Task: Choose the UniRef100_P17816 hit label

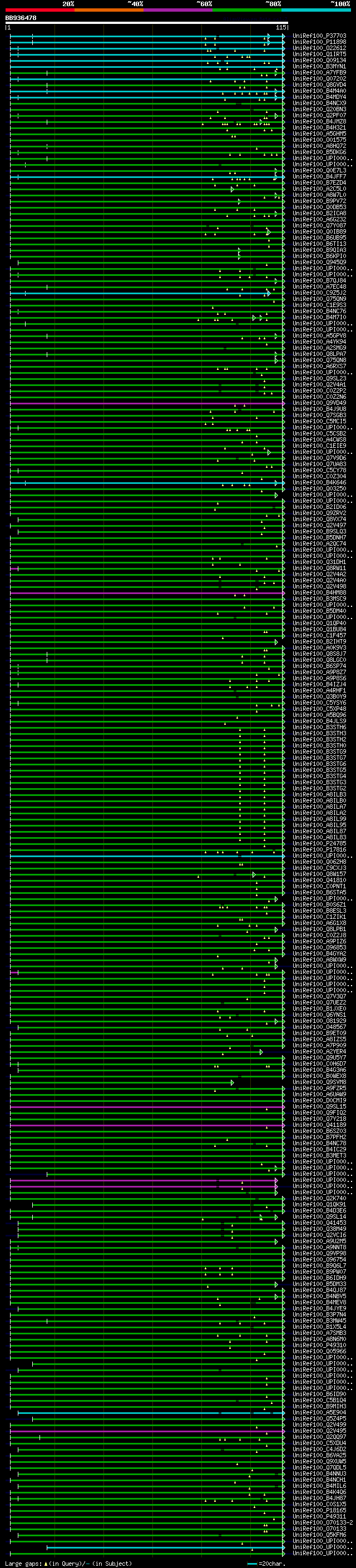Action: 319,849
